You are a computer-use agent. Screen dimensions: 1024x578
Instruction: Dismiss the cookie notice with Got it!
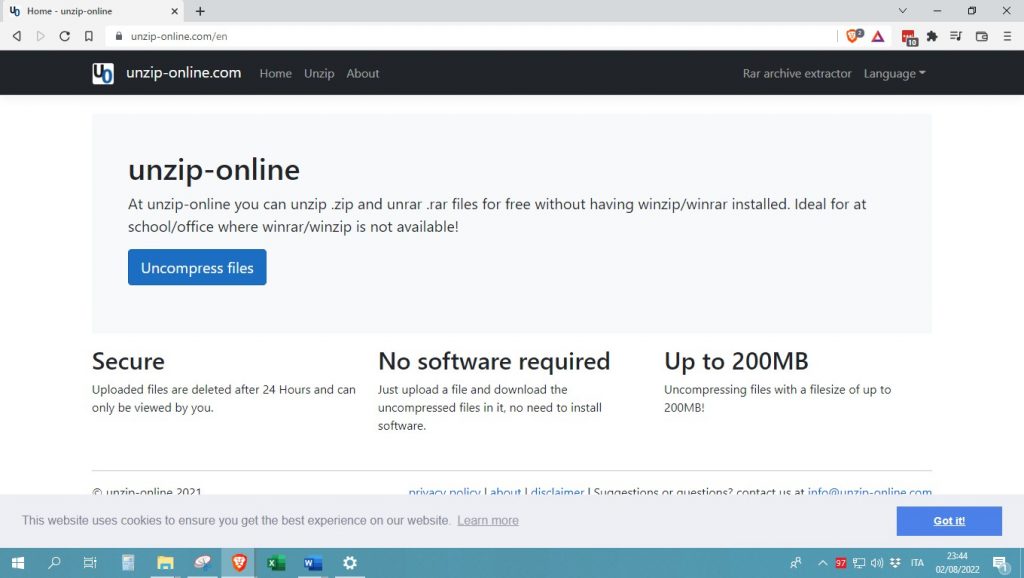[948, 520]
